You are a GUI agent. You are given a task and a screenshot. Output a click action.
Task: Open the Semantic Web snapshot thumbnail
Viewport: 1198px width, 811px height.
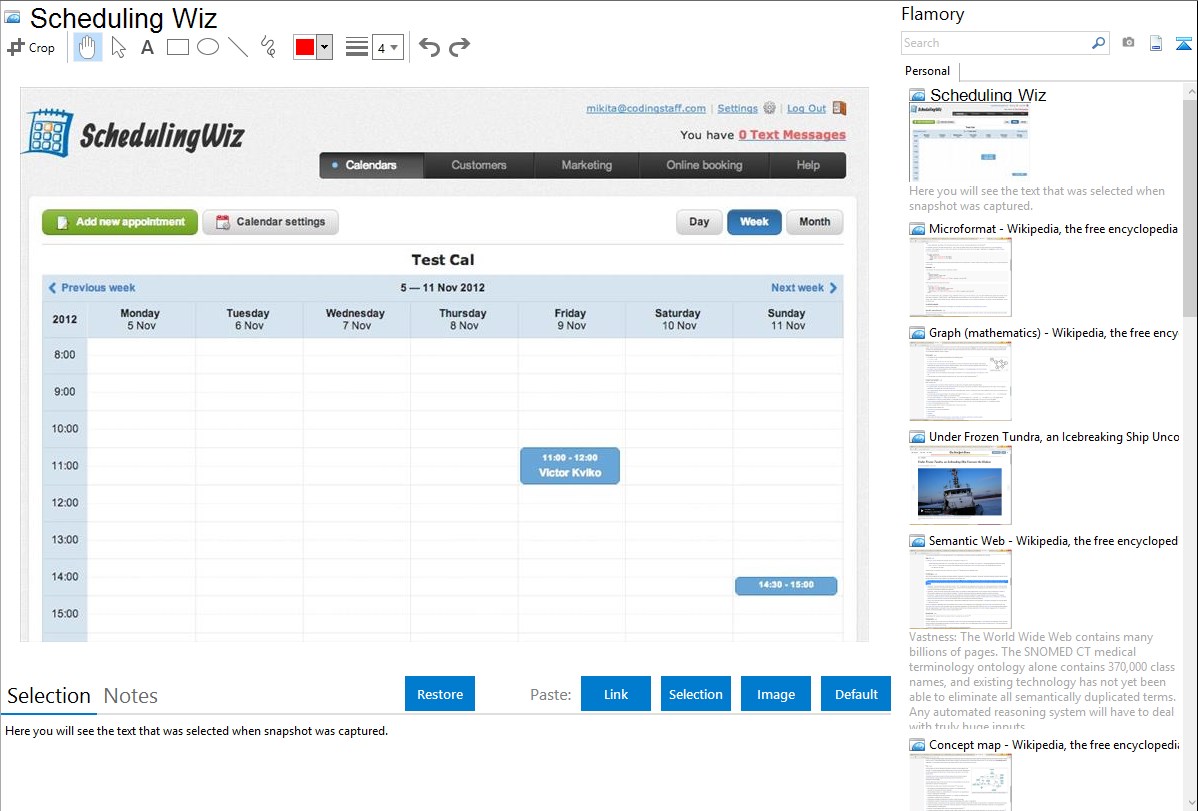coord(960,589)
